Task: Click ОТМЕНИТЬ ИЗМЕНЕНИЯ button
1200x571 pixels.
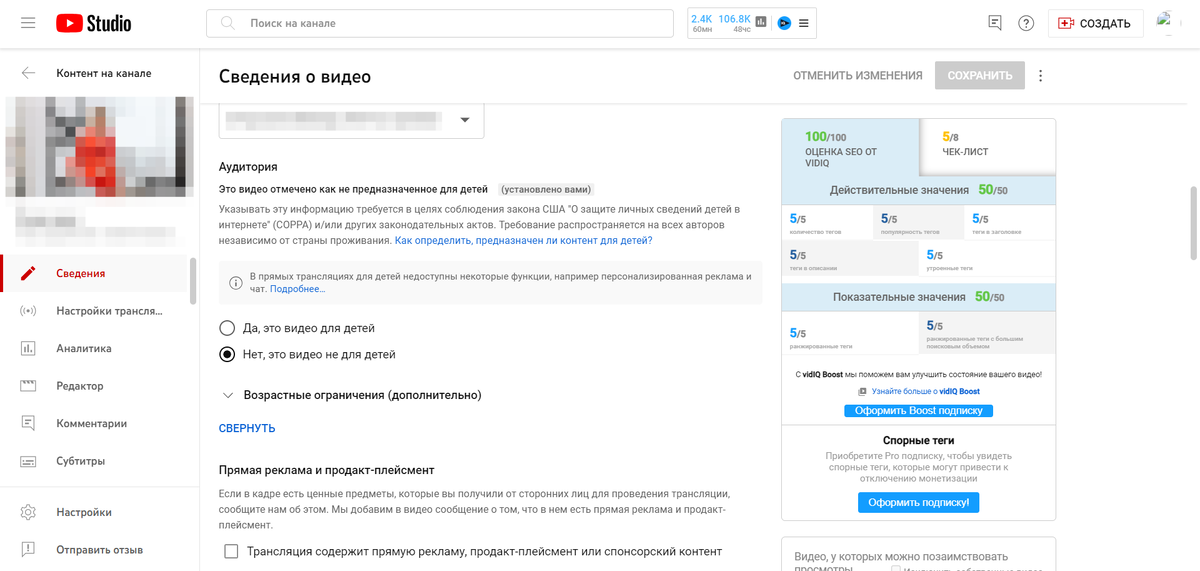Action: (x=858, y=75)
